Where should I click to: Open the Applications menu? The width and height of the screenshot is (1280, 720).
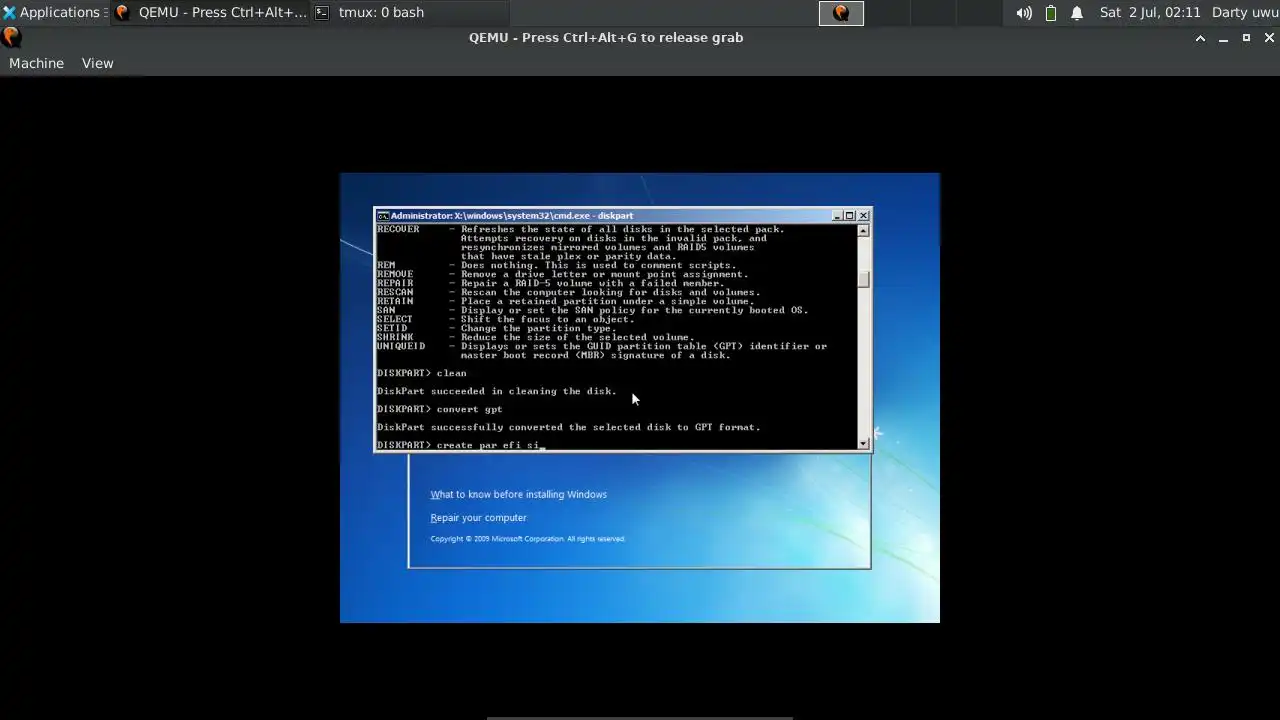[x=54, y=13]
